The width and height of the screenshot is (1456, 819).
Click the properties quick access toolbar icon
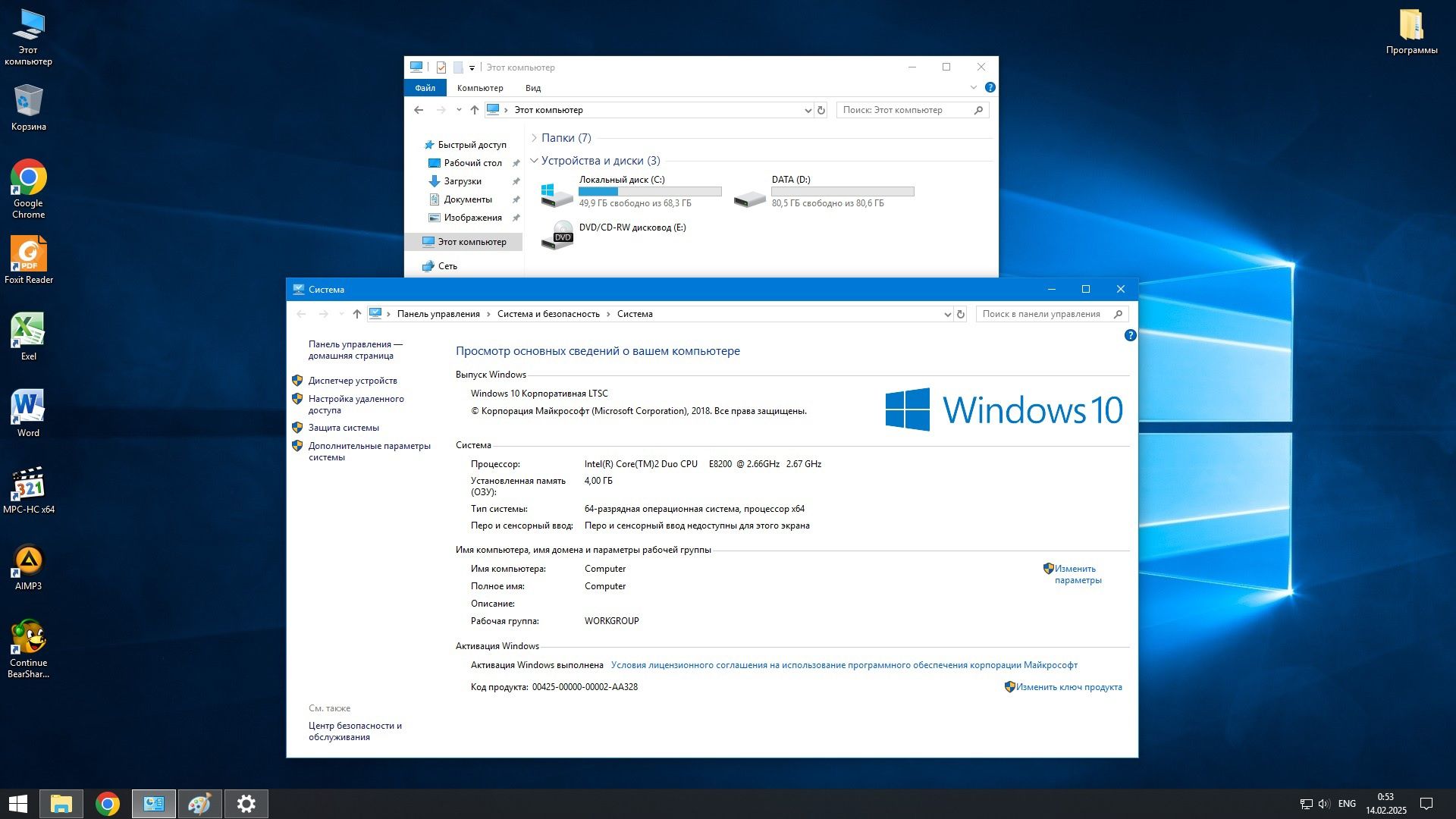coord(441,67)
